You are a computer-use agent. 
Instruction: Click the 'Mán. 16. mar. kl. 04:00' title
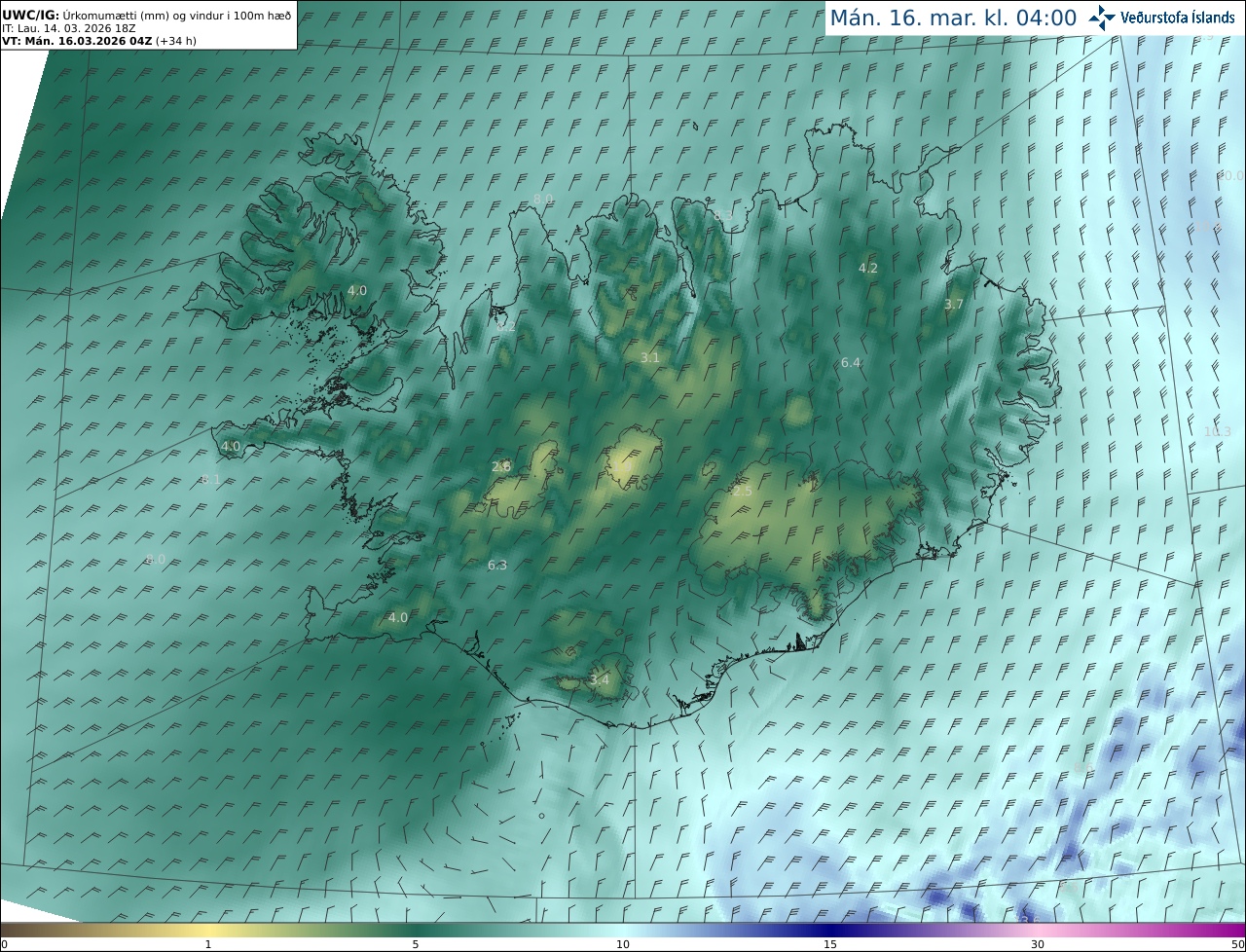pos(953,18)
